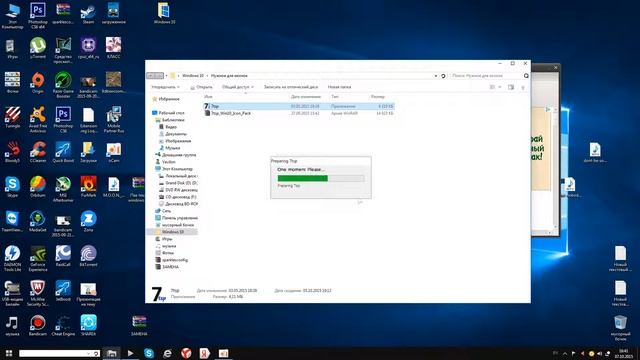640x360 pixels.
Task: Launch RaidCall from the desktop
Action: pos(63,256)
